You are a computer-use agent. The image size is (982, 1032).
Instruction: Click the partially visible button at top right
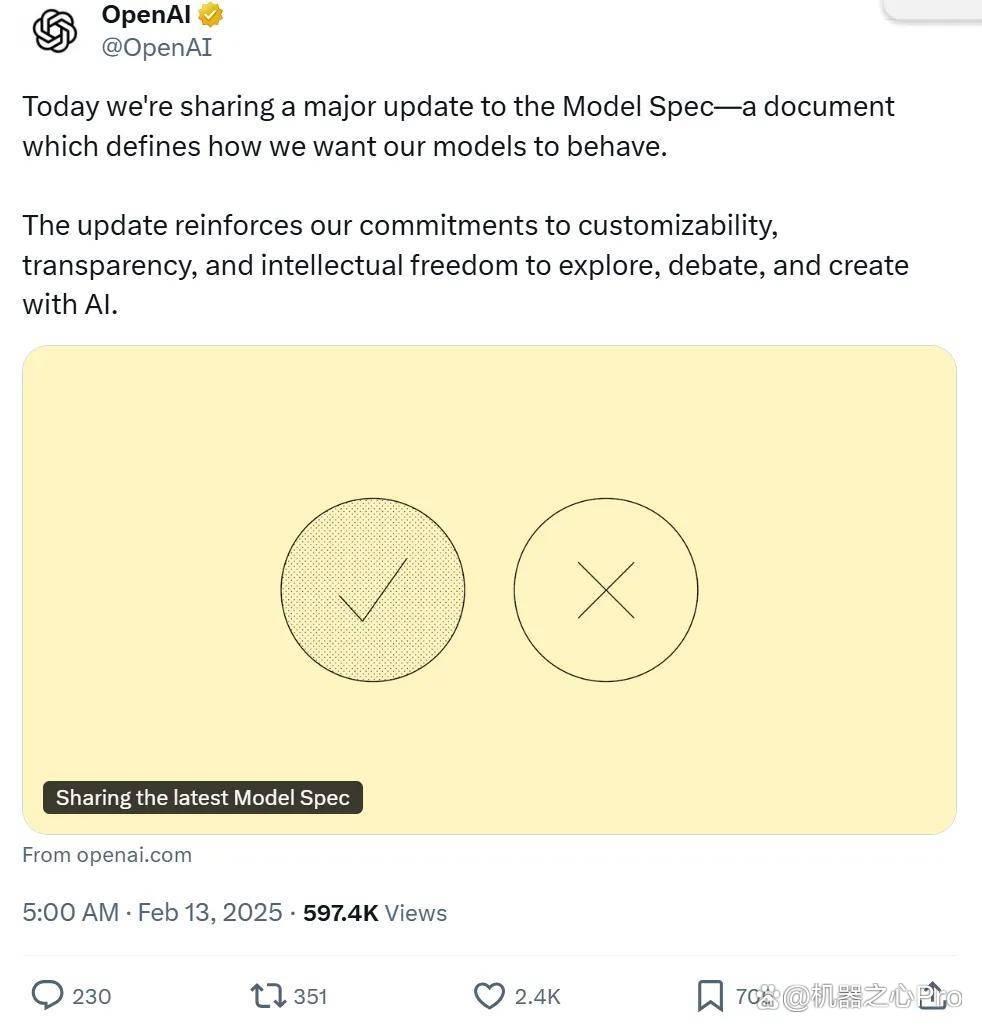pyautogui.click(x=931, y=10)
